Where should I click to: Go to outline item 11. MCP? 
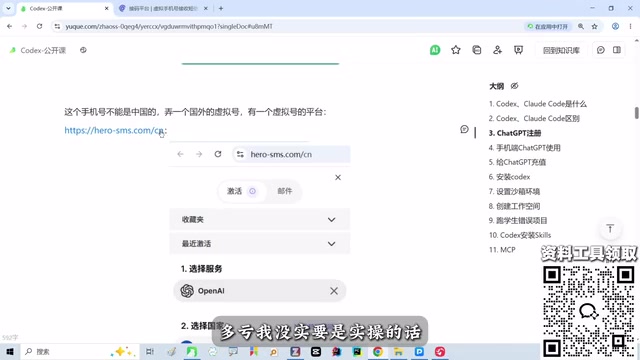[x=502, y=250]
